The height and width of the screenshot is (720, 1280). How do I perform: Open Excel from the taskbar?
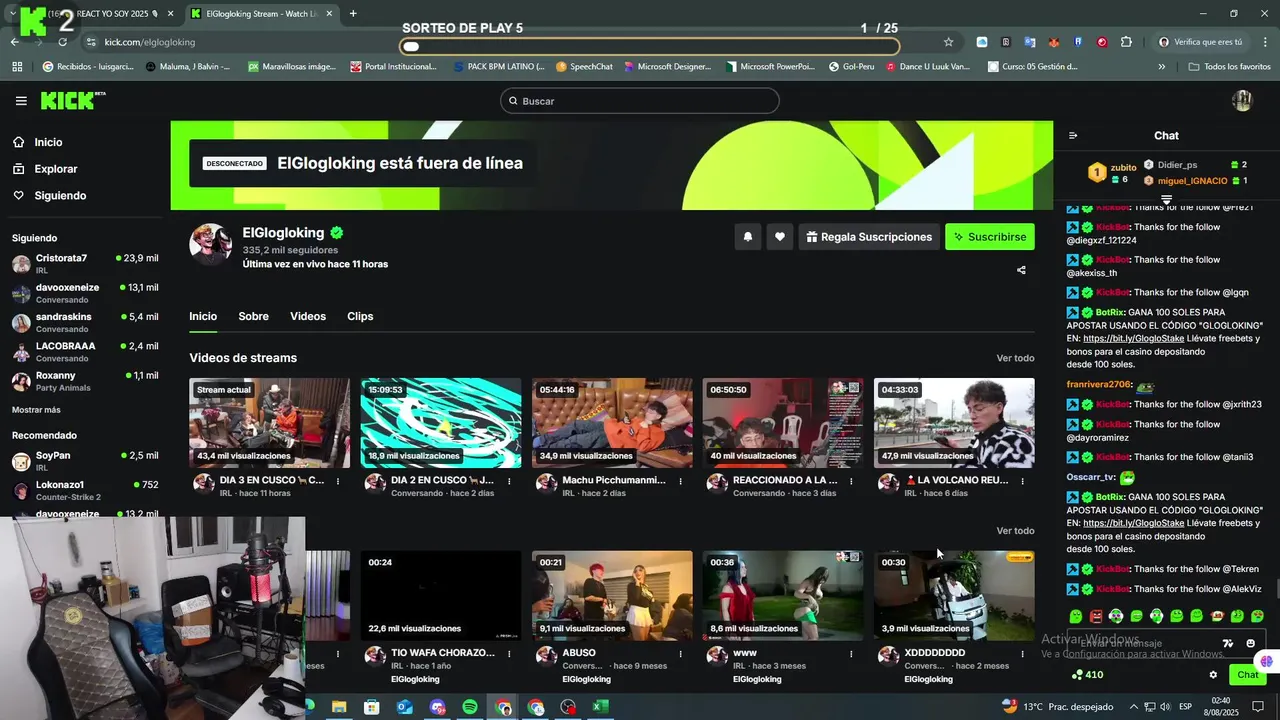pyautogui.click(x=600, y=707)
